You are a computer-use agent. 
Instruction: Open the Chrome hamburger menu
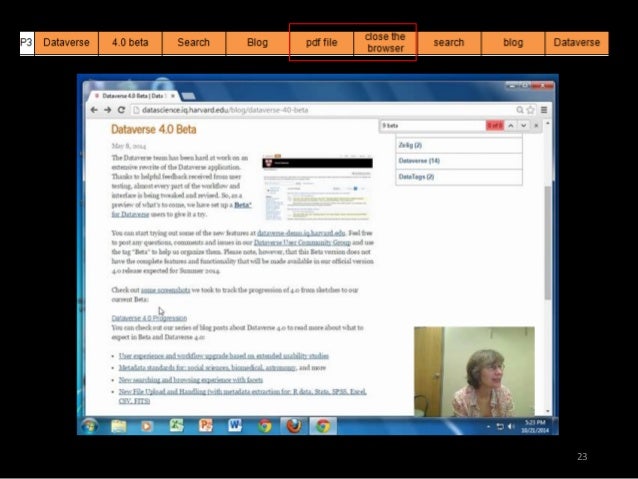(x=544, y=110)
